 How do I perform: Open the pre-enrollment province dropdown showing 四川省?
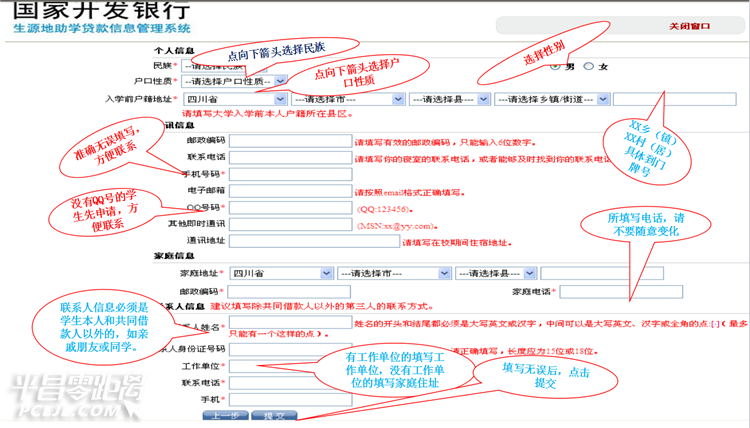[x=235, y=100]
